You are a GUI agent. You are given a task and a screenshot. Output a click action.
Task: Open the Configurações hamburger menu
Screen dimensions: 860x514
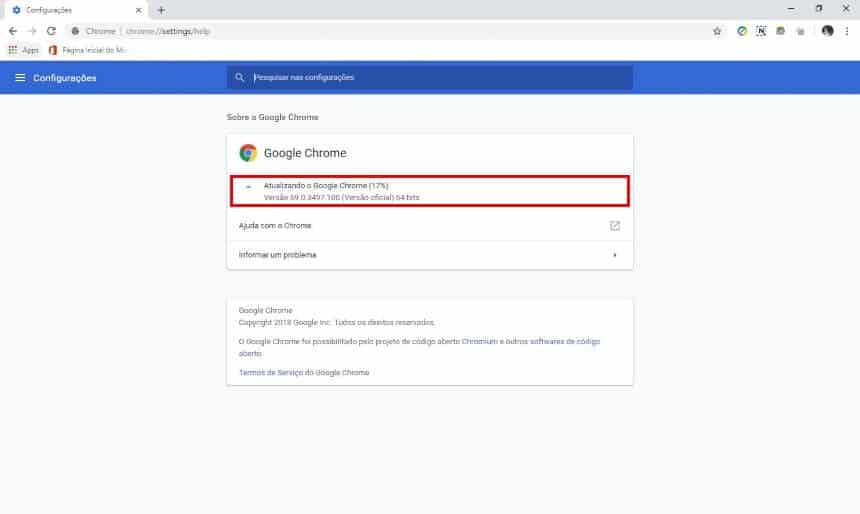tap(20, 78)
